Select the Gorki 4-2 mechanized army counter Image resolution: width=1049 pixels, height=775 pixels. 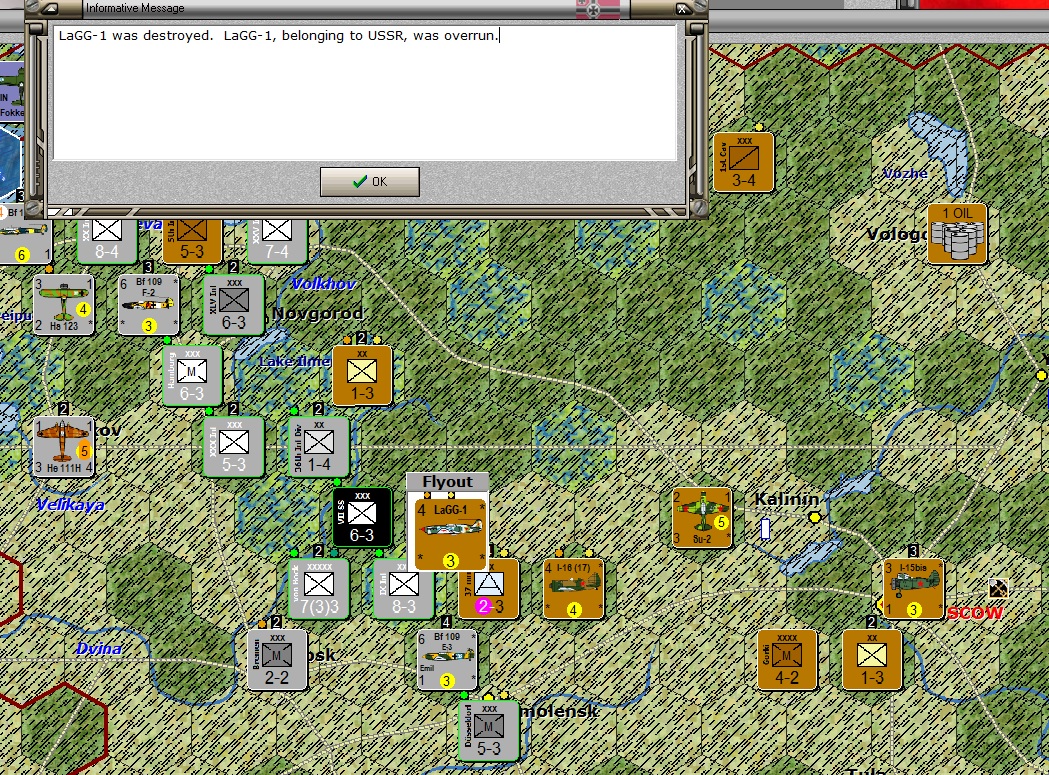[x=787, y=659]
